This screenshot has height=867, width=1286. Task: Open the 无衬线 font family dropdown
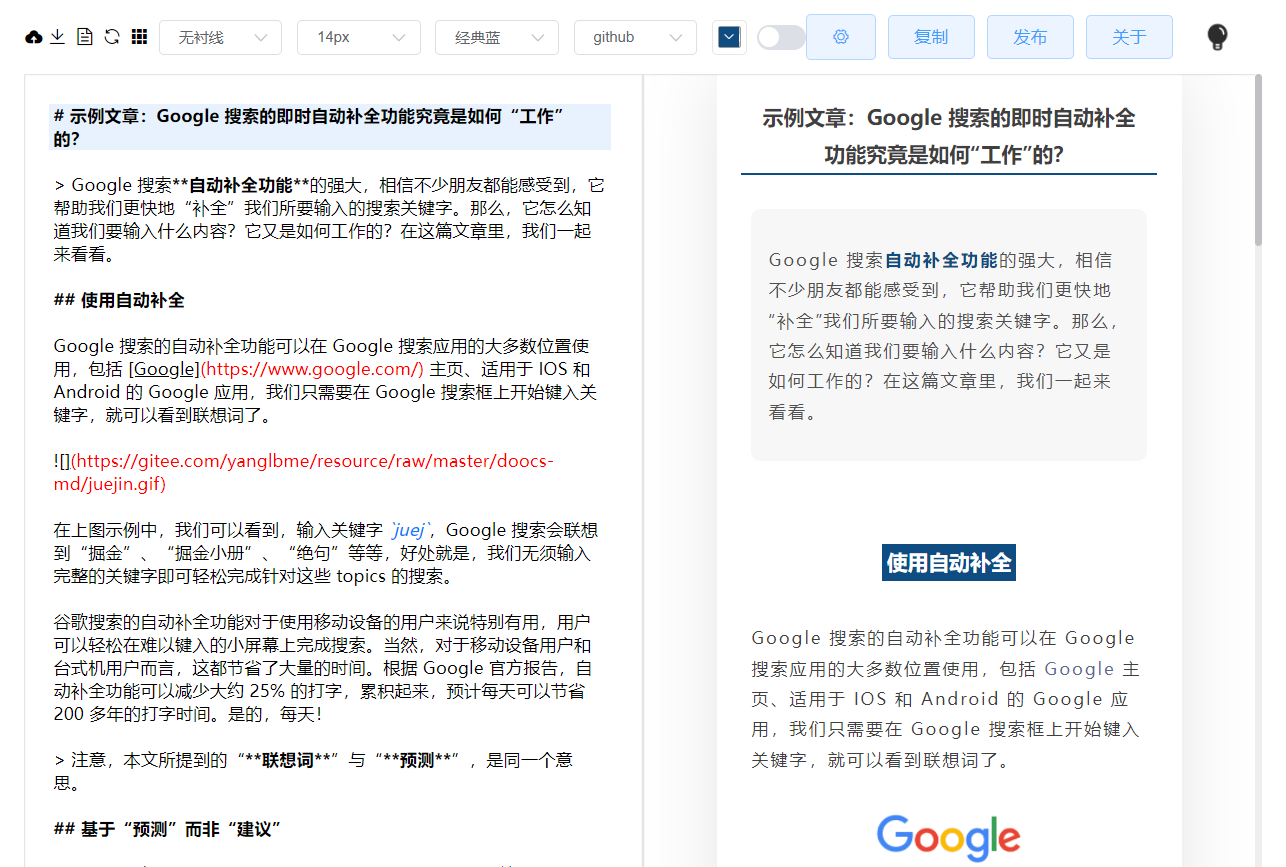click(220, 37)
